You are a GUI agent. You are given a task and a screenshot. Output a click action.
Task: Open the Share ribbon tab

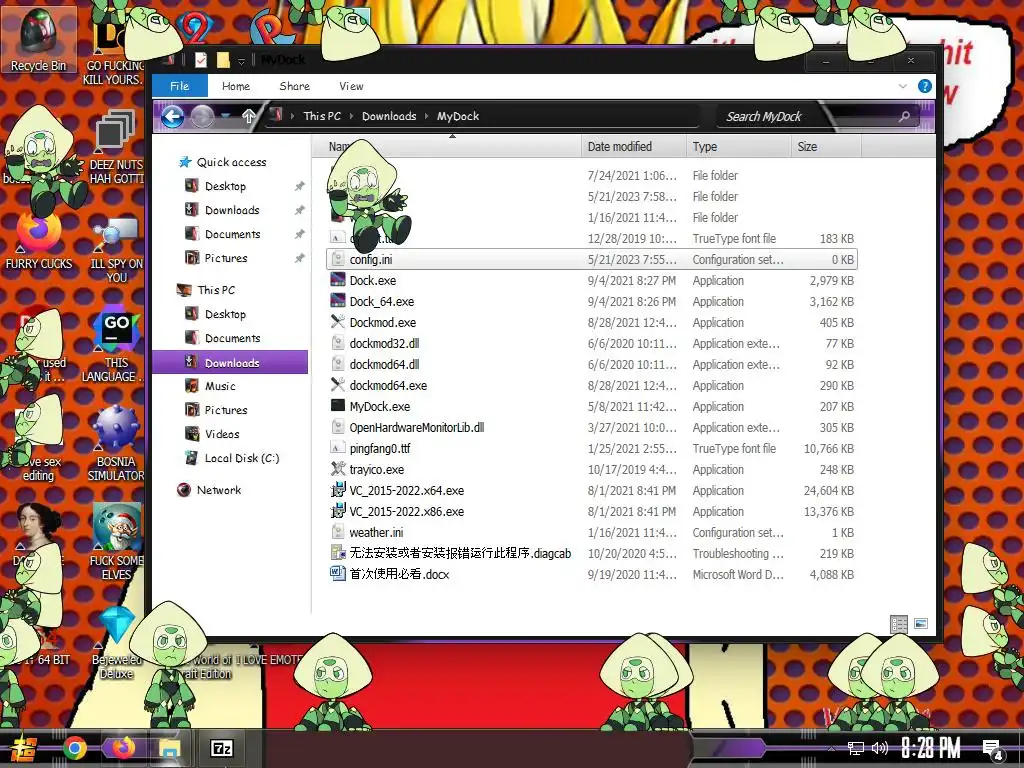pos(295,86)
